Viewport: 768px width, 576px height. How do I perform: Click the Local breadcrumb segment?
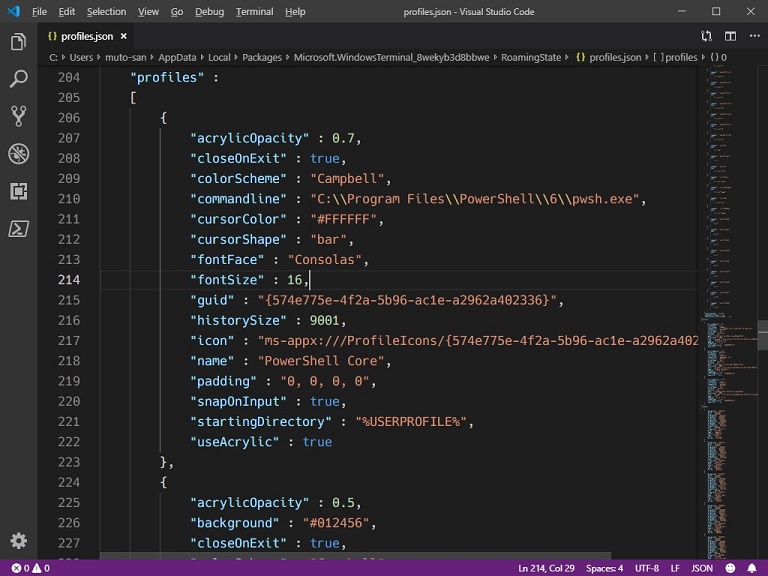(x=219, y=57)
